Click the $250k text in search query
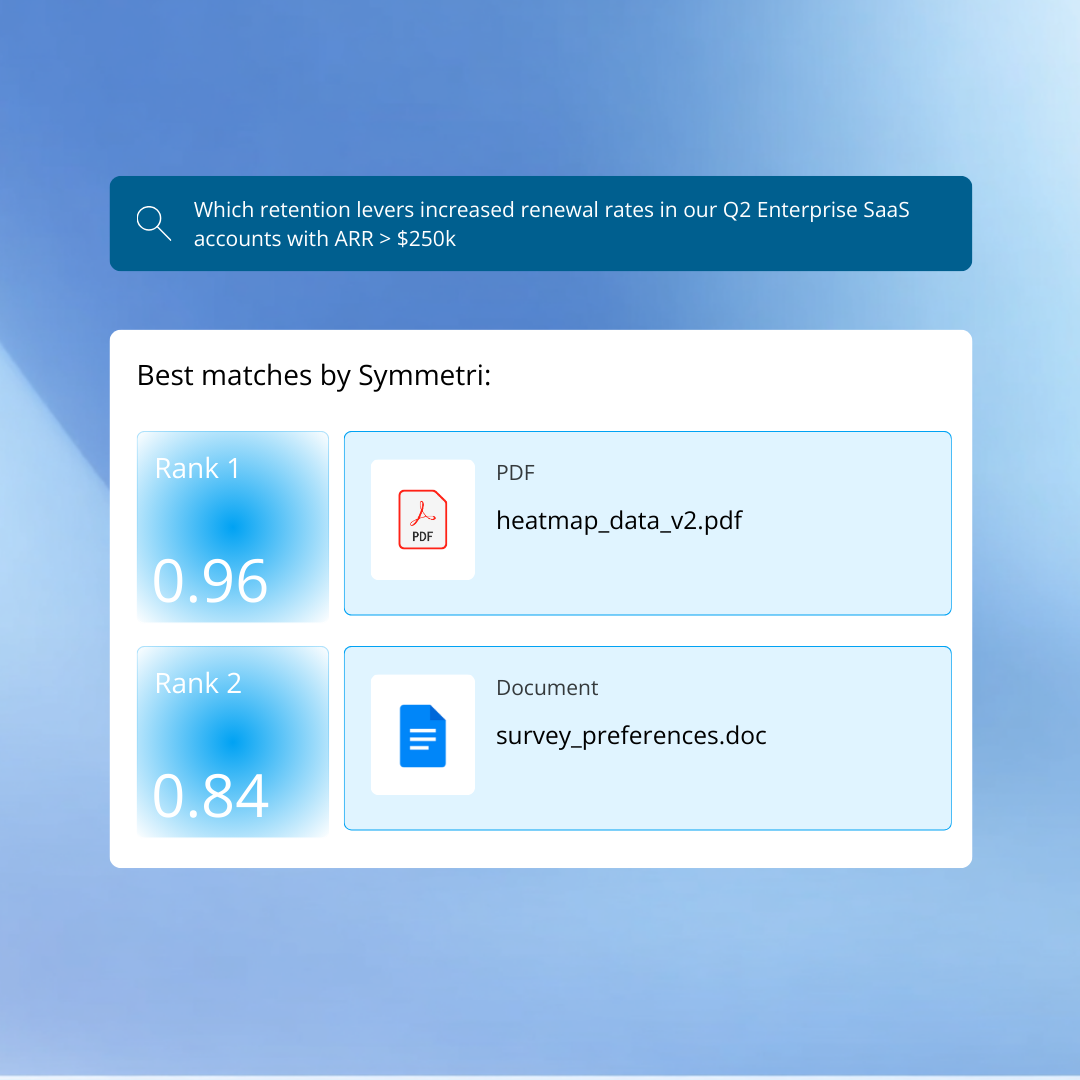Viewport: 1080px width, 1080px height. point(426,239)
